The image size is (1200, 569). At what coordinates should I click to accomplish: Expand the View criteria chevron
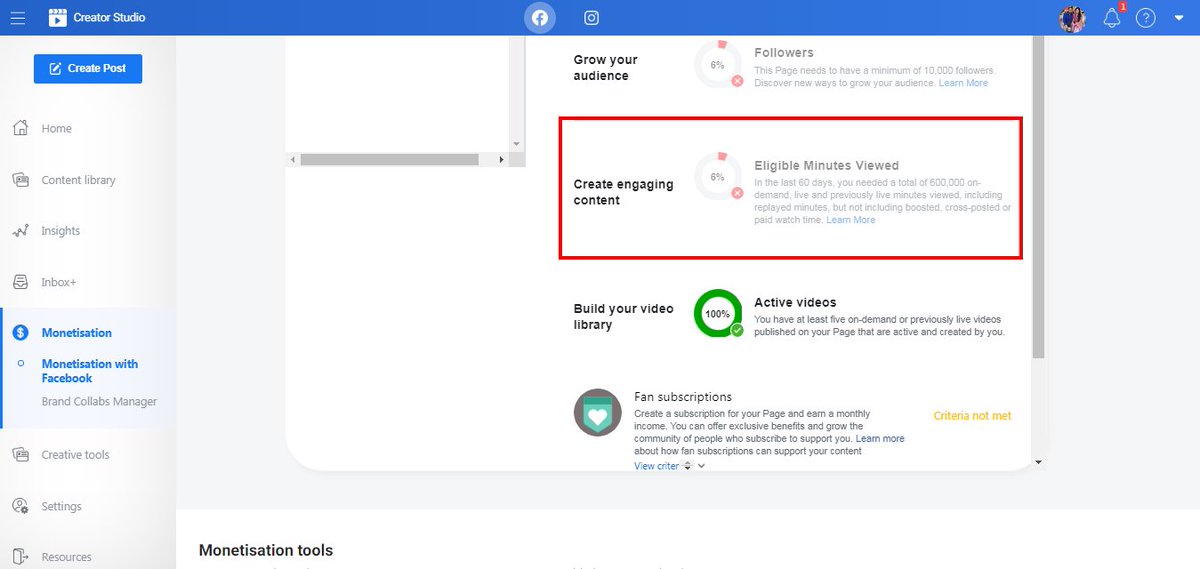click(701, 466)
